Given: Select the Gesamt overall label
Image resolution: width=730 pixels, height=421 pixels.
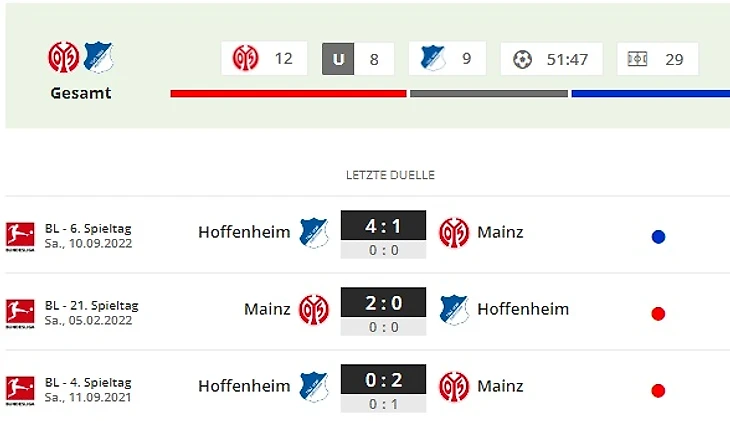Looking at the screenshot, I should coord(81,93).
